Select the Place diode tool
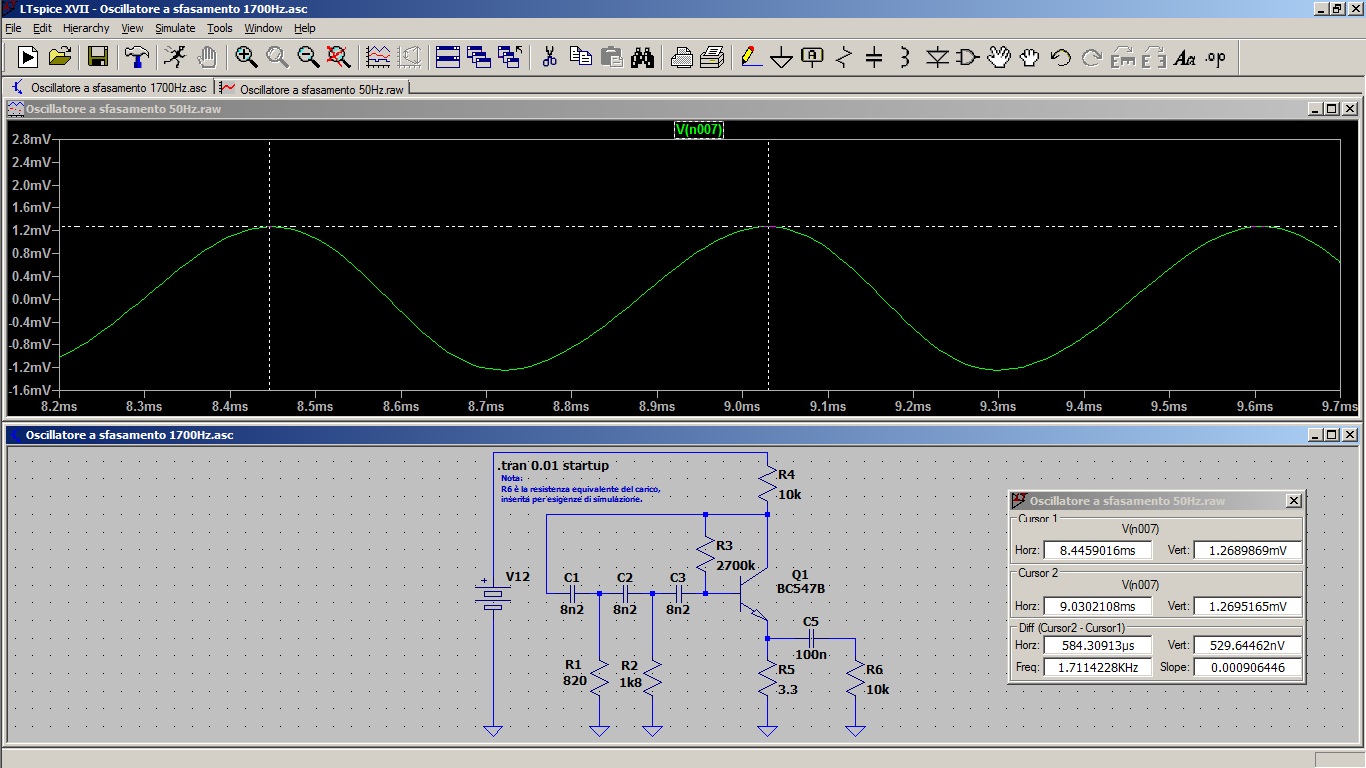Viewport: 1366px width, 768px height. pyautogui.click(x=936, y=58)
